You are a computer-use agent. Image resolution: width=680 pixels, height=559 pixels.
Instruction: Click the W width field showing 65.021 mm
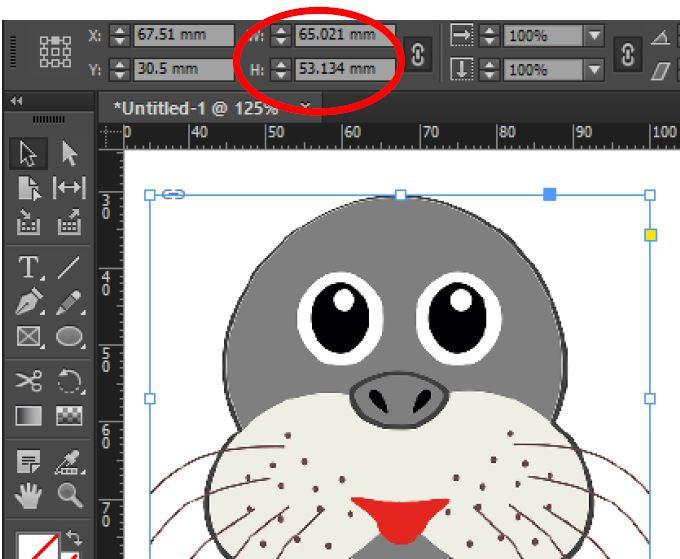click(345, 34)
